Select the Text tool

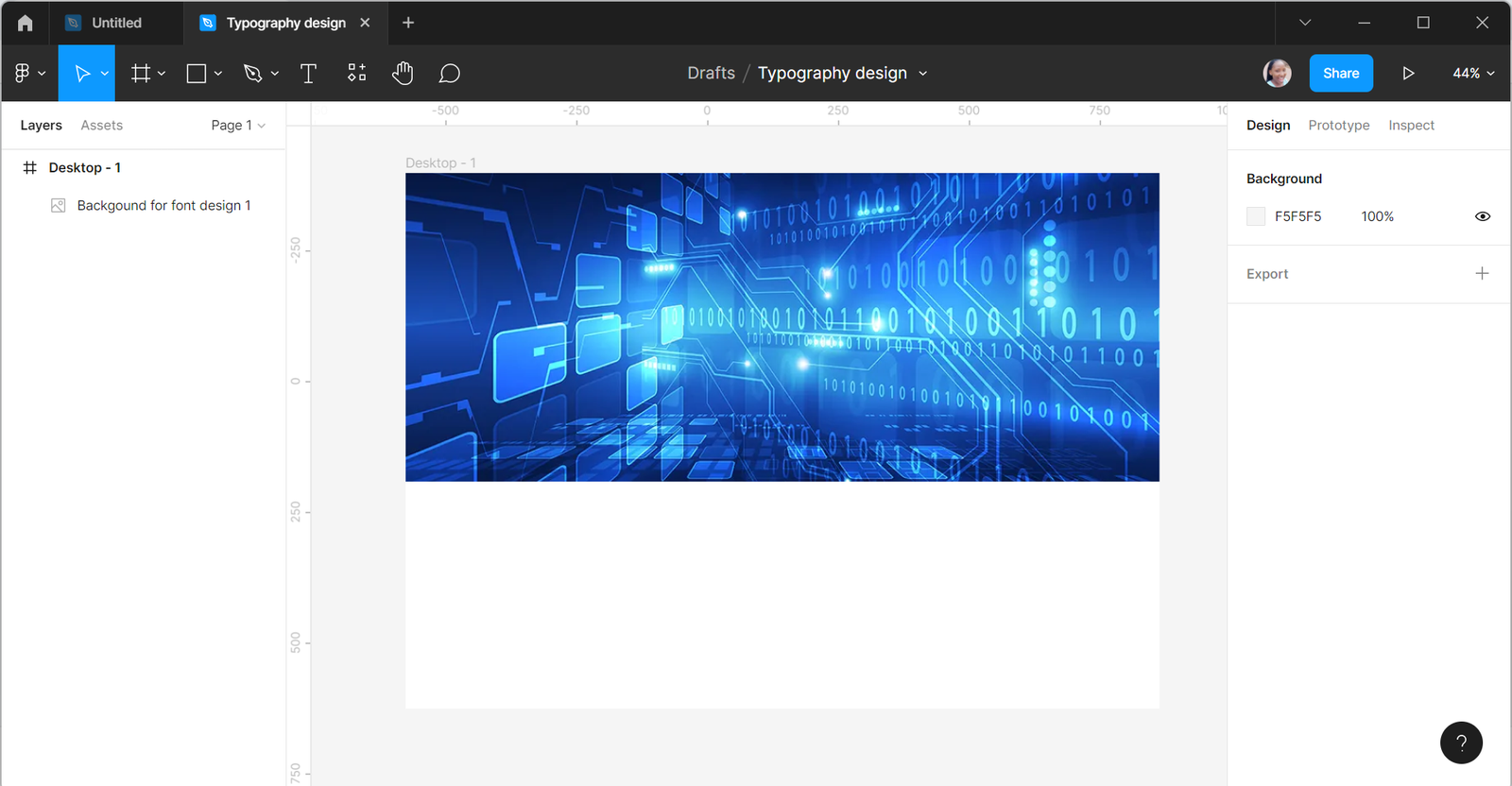[308, 74]
